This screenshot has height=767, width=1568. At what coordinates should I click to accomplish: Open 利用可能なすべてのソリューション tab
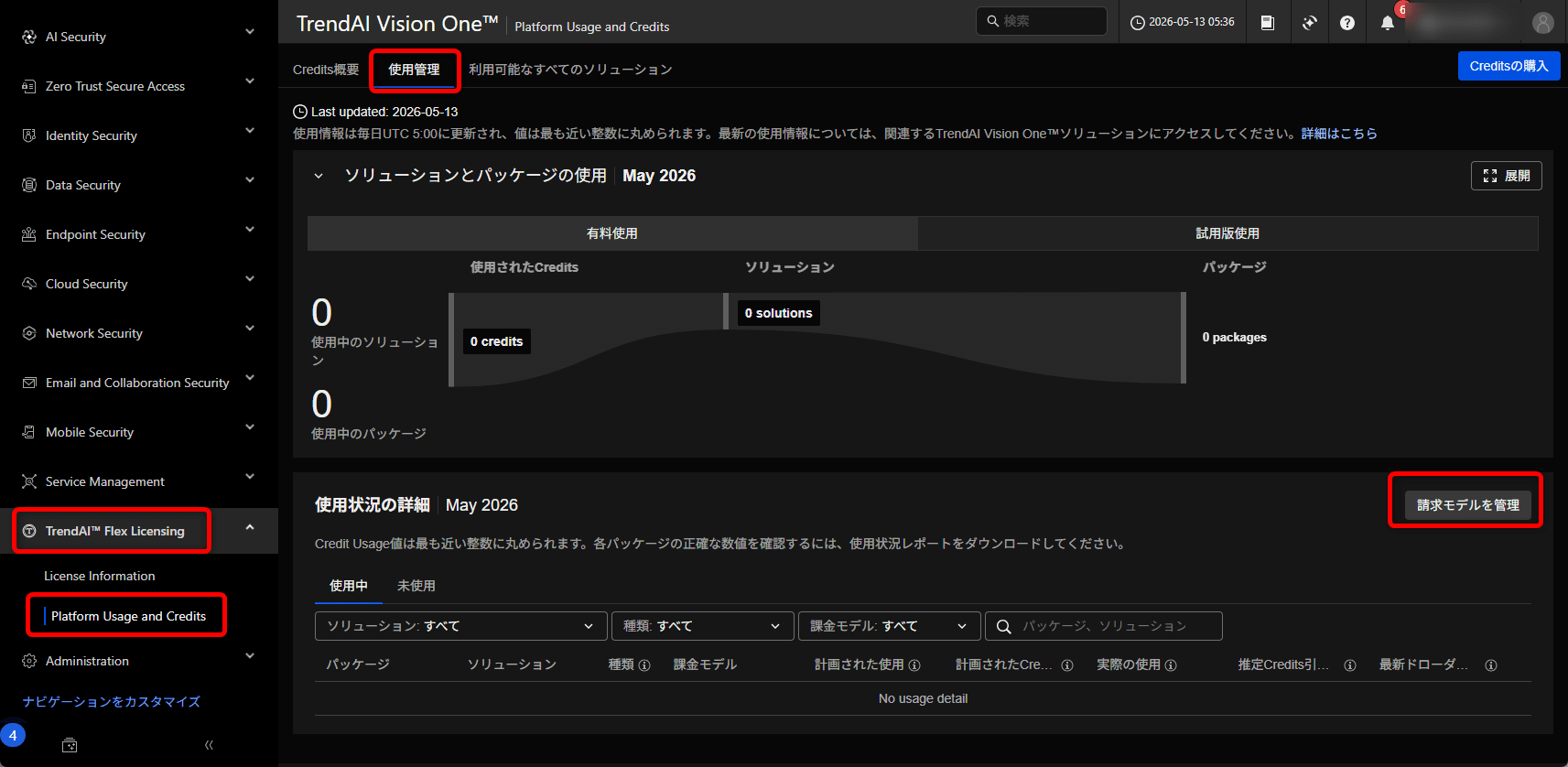click(570, 70)
